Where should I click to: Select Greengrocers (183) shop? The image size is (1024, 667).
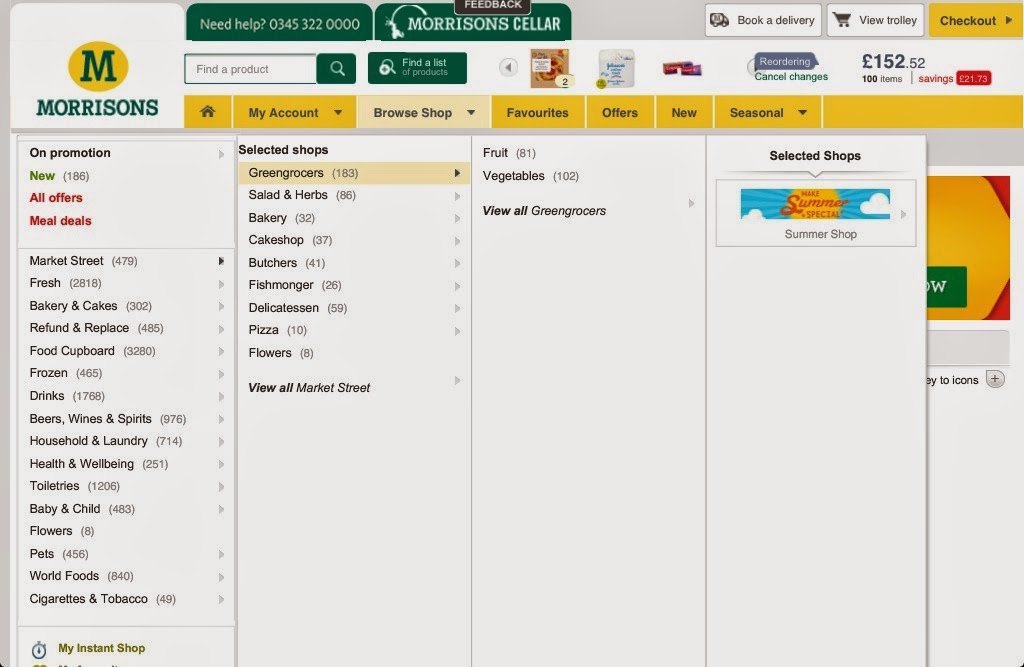[354, 173]
